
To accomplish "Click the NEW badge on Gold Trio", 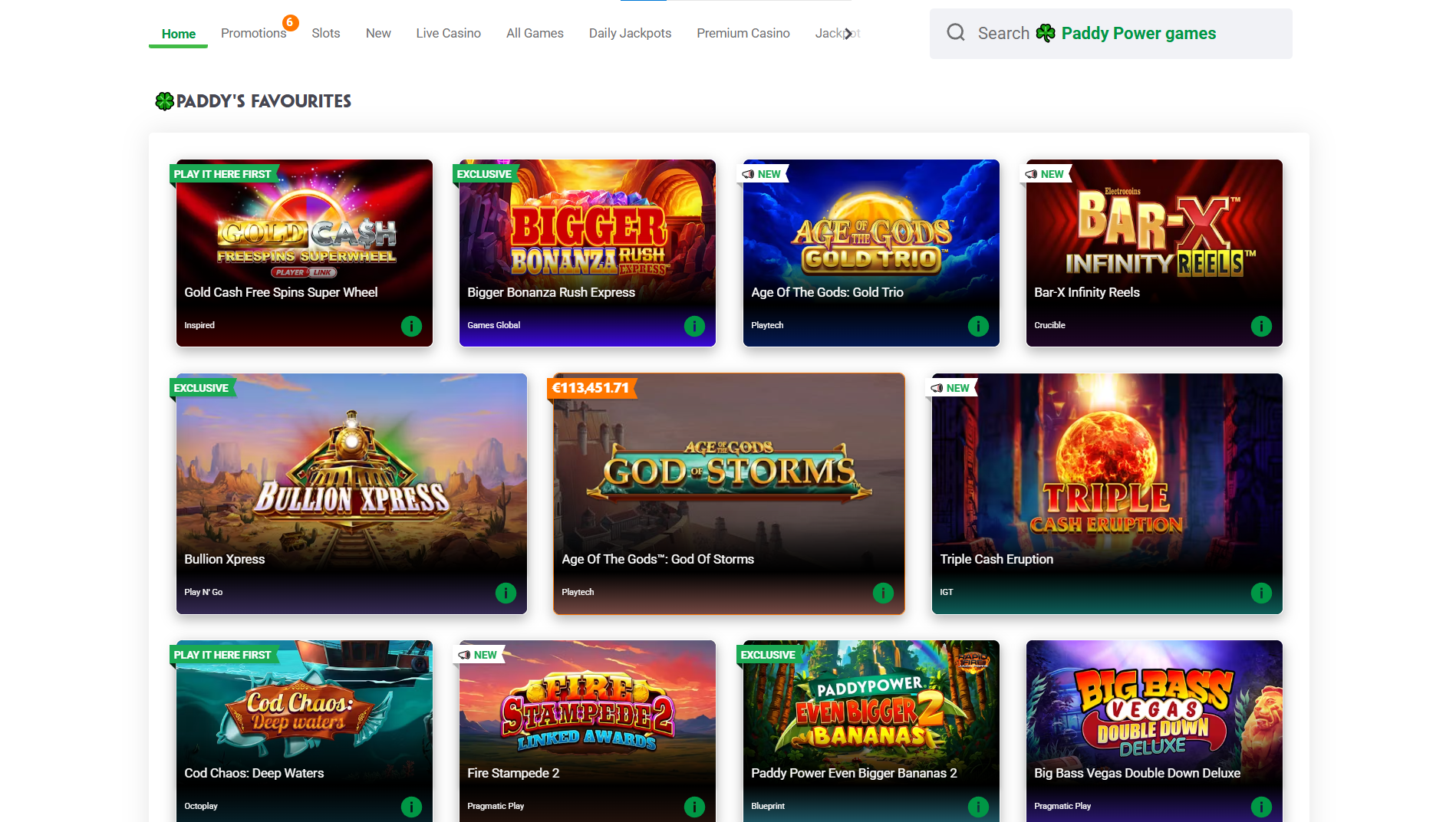I will tap(762, 174).
